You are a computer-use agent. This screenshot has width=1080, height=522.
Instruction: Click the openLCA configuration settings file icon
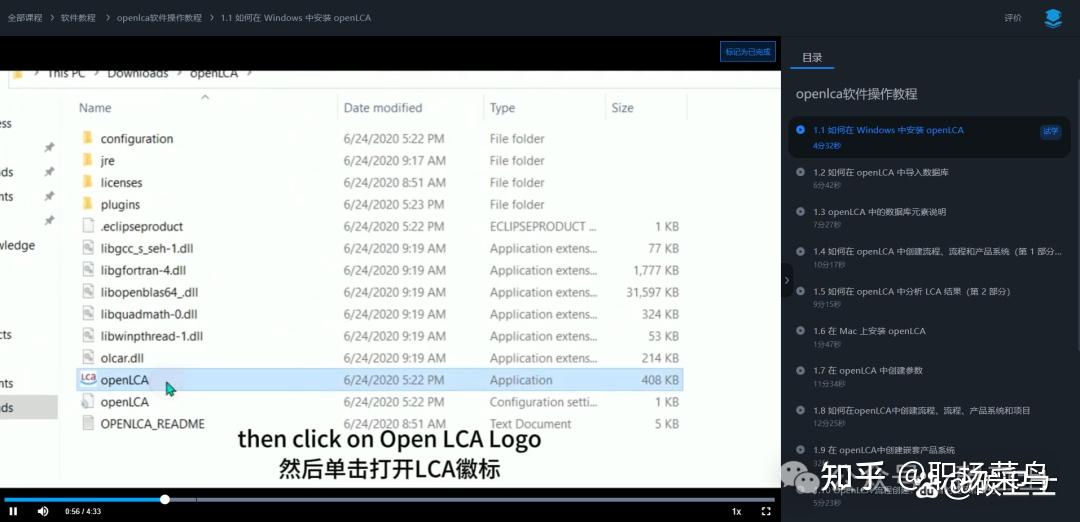point(87,401)
